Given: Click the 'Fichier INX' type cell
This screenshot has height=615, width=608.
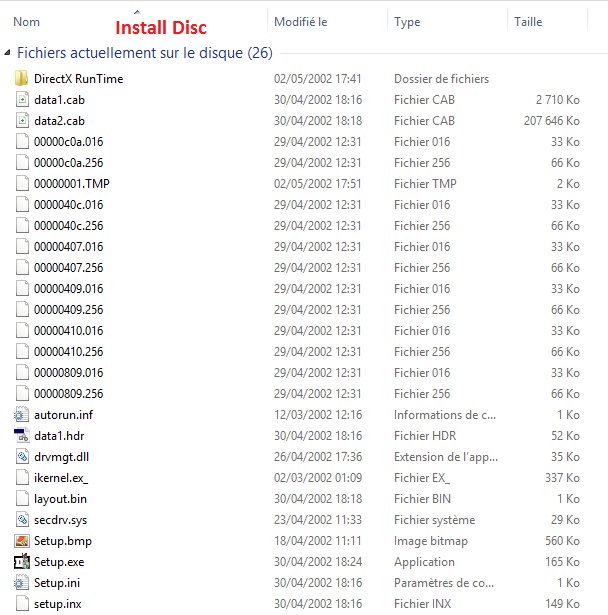Looking at the screenshot, I should click(x=422, y=604).
